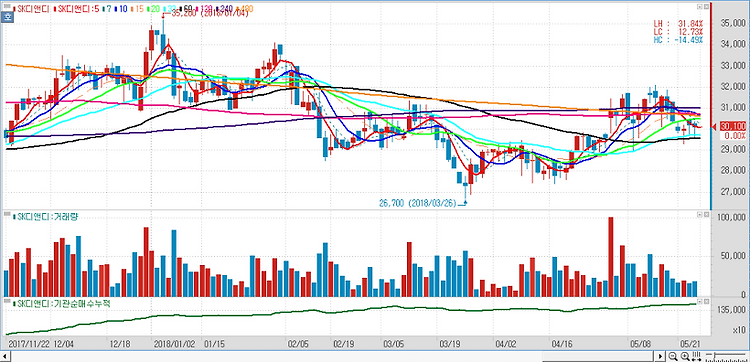Click the 2018/01/02 date label
Viewport: 750px width, 362px height.
pyautogui.click(x=174, y=344)
